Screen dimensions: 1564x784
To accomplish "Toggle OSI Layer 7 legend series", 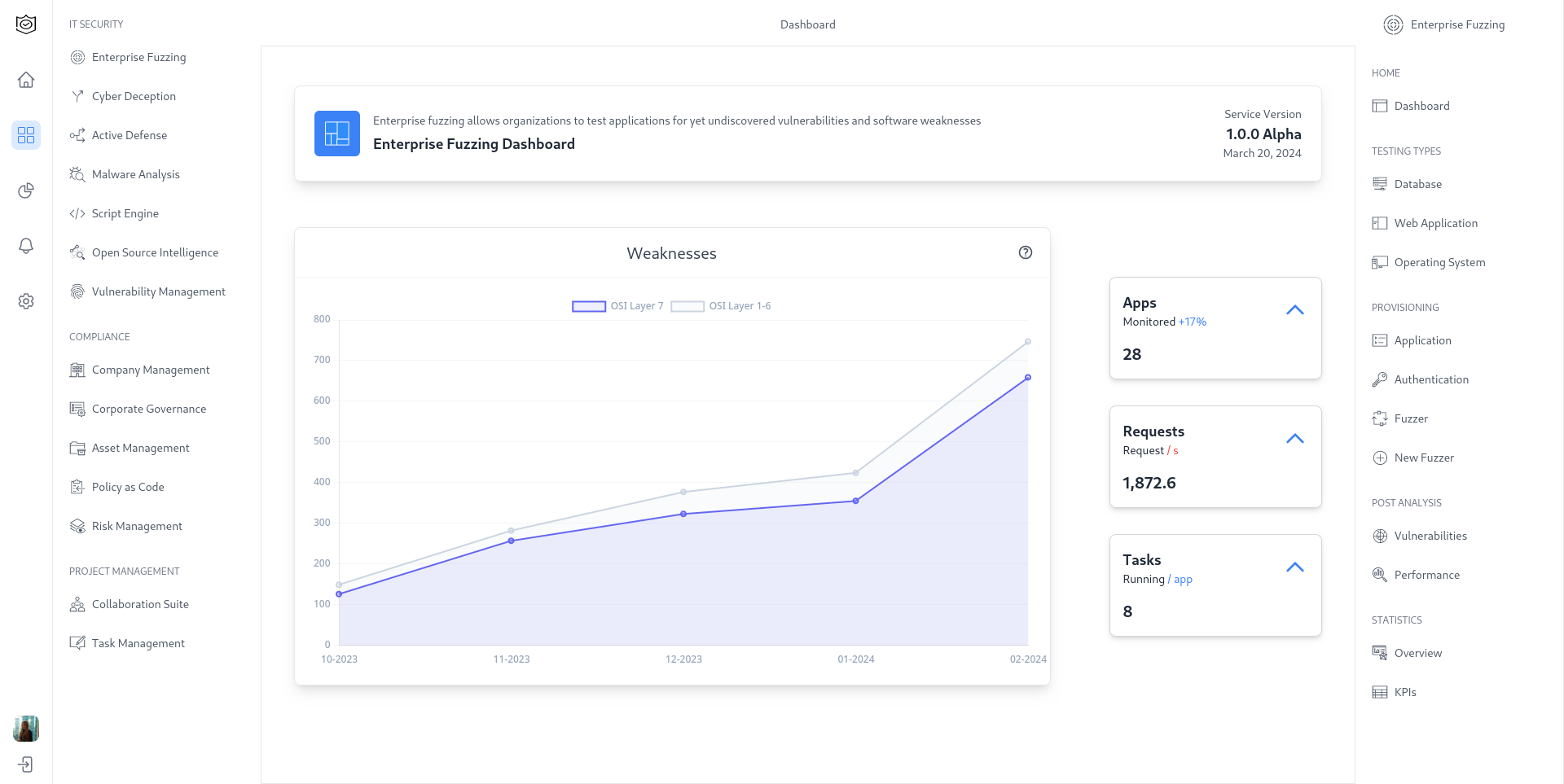I will (617, 306).
